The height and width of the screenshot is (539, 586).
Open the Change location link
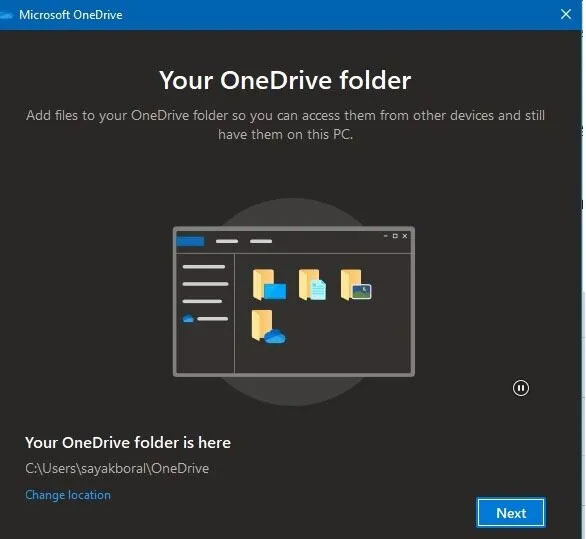68,495
